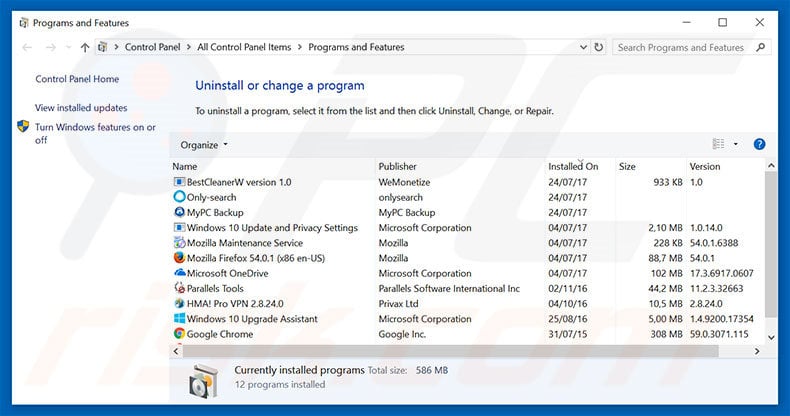The image size is (790, 416).
Task: Select MyPC Backup program name
Action: [x=215, y=213]
